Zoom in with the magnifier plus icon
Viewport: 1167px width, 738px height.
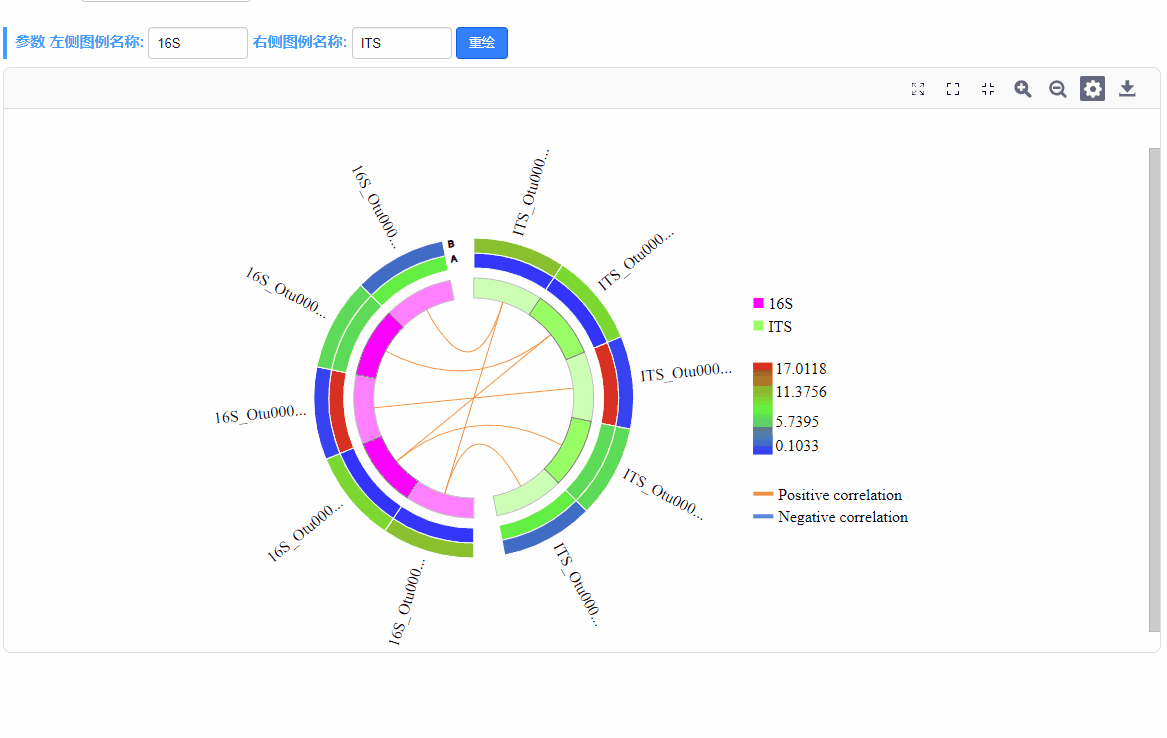point(1023,89)
